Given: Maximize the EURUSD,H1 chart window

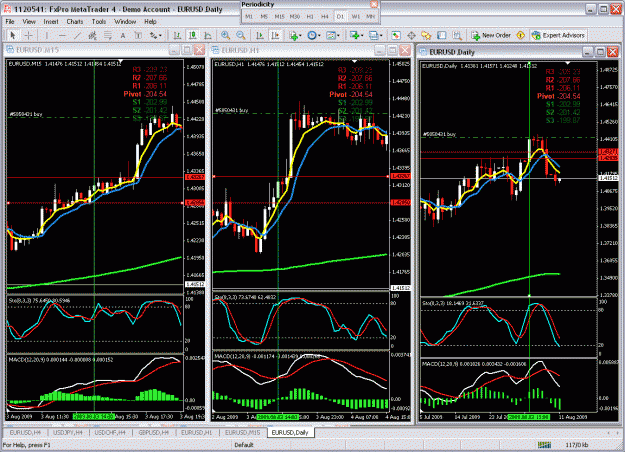Looking at the screenshot, I should point(392,50).
